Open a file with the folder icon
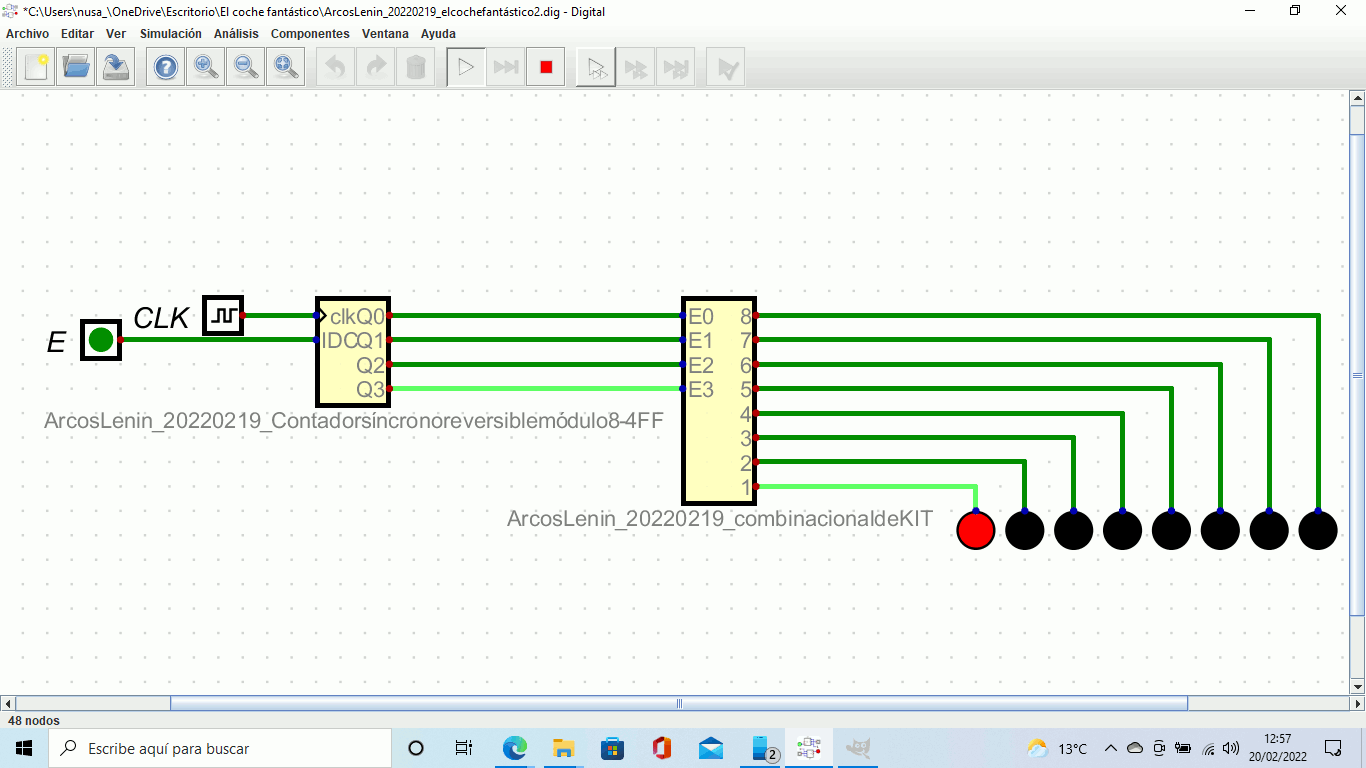This screenshot has width=1366, height=768. pyautogui.click(x=77, y=68)
